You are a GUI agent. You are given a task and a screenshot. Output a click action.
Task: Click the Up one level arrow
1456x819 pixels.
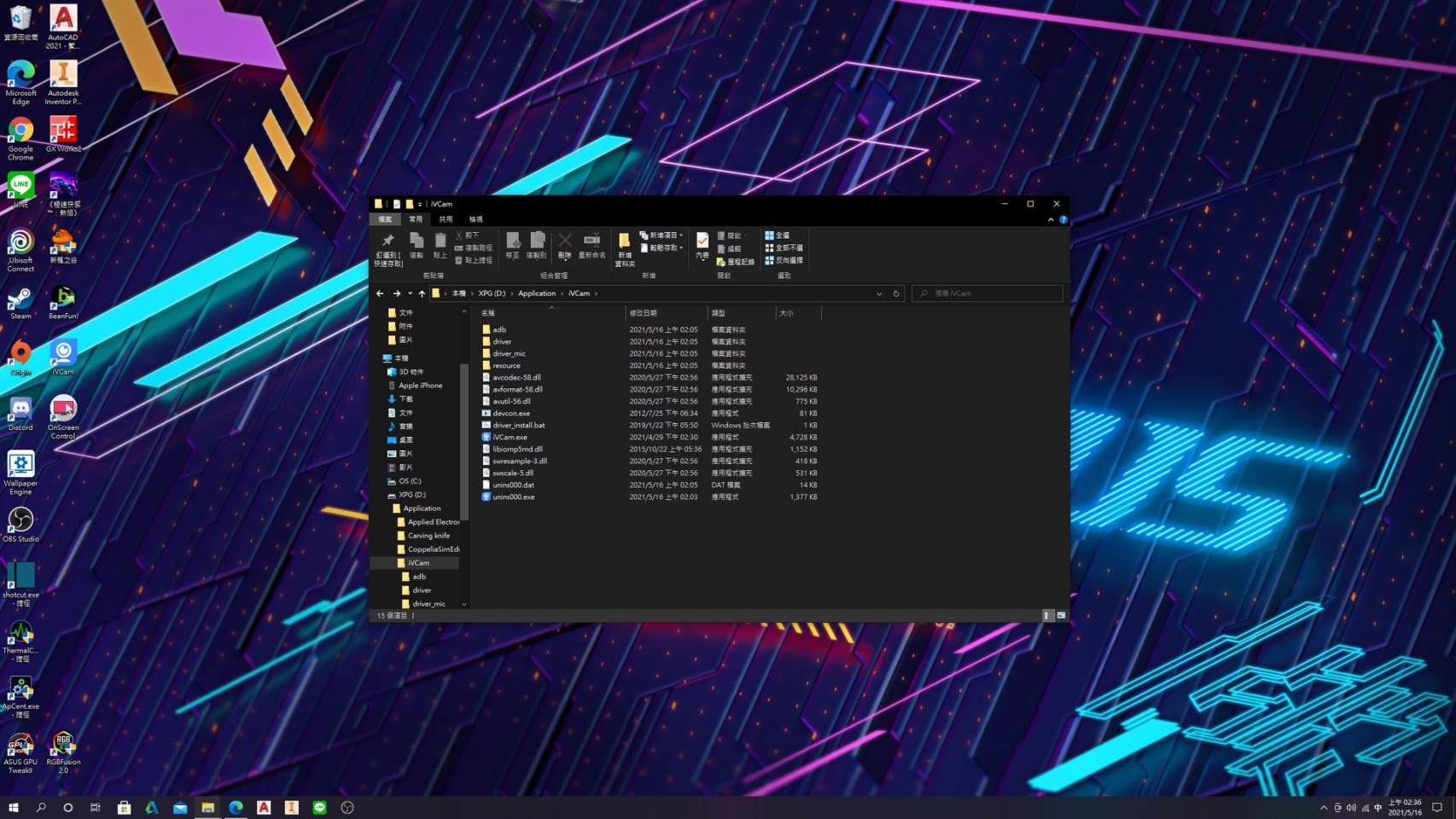click(422, 293)
